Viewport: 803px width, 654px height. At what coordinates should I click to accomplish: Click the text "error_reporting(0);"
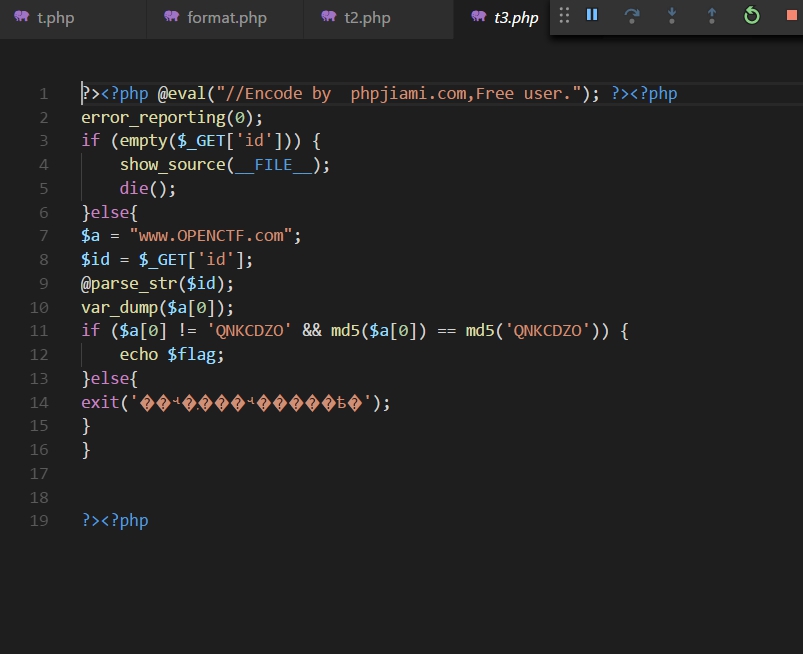click(x=172, y=118)
